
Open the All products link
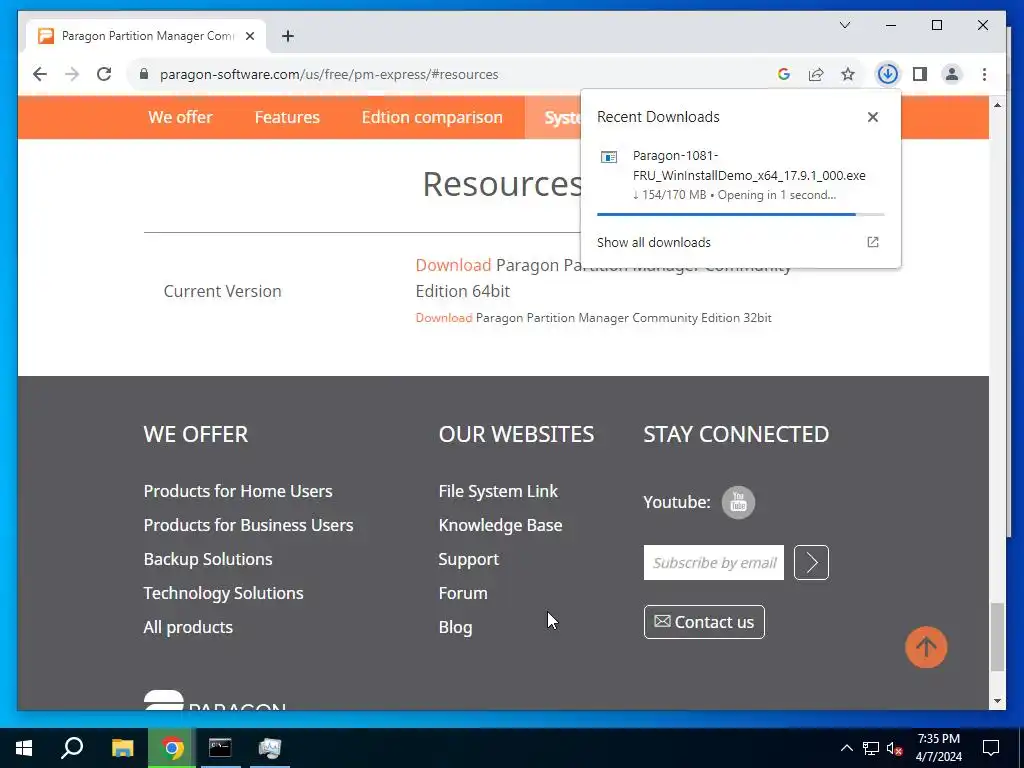point(188,627)
